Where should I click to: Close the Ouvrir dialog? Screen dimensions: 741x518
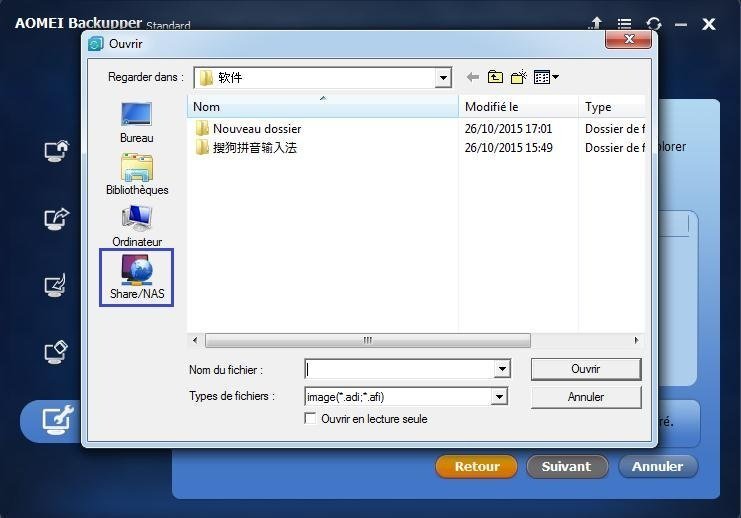(x=629, y=39)
